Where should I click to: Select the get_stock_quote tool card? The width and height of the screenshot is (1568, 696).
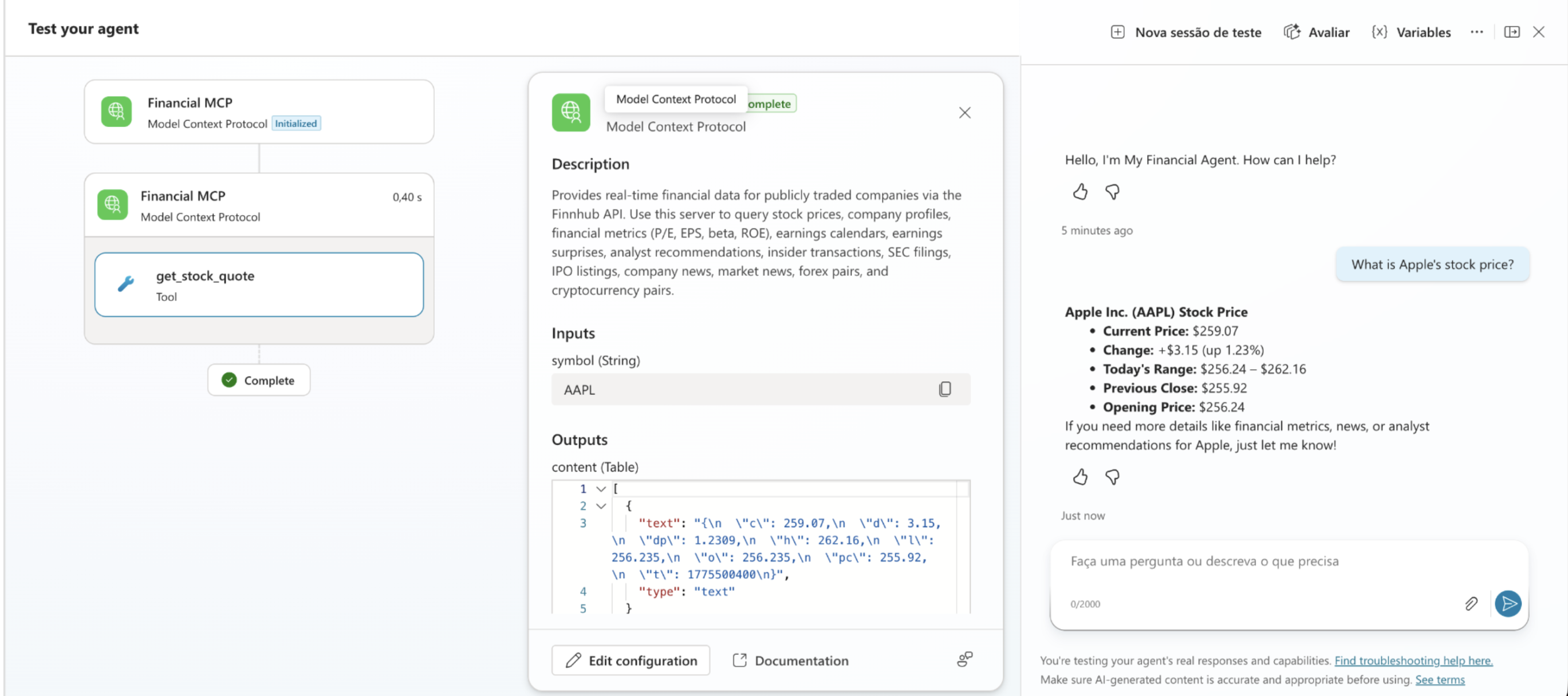tap(259, 284)
